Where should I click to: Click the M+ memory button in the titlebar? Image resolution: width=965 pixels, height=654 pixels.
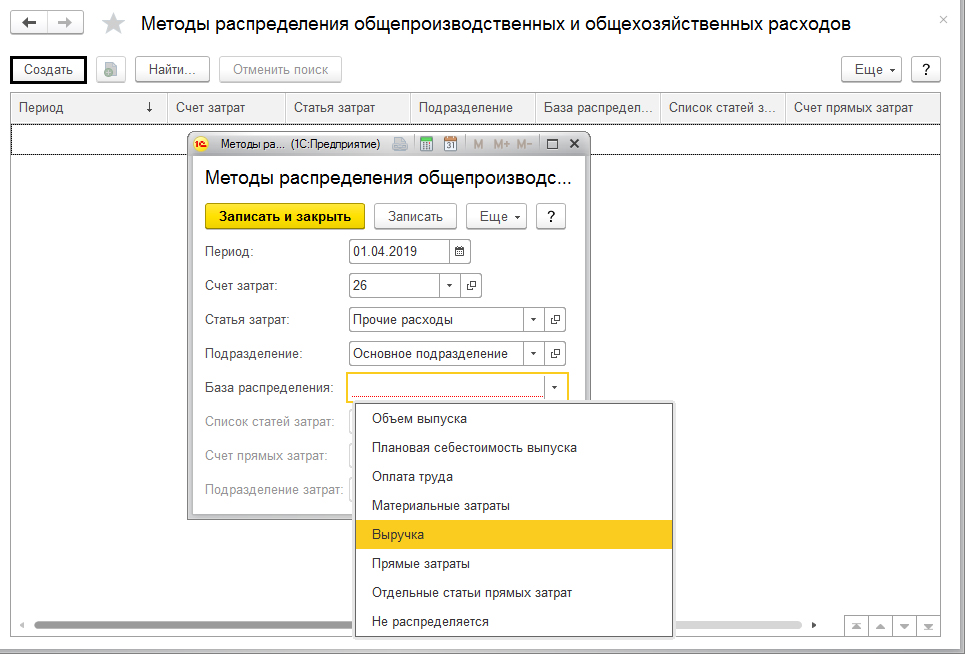coord(501,144)
